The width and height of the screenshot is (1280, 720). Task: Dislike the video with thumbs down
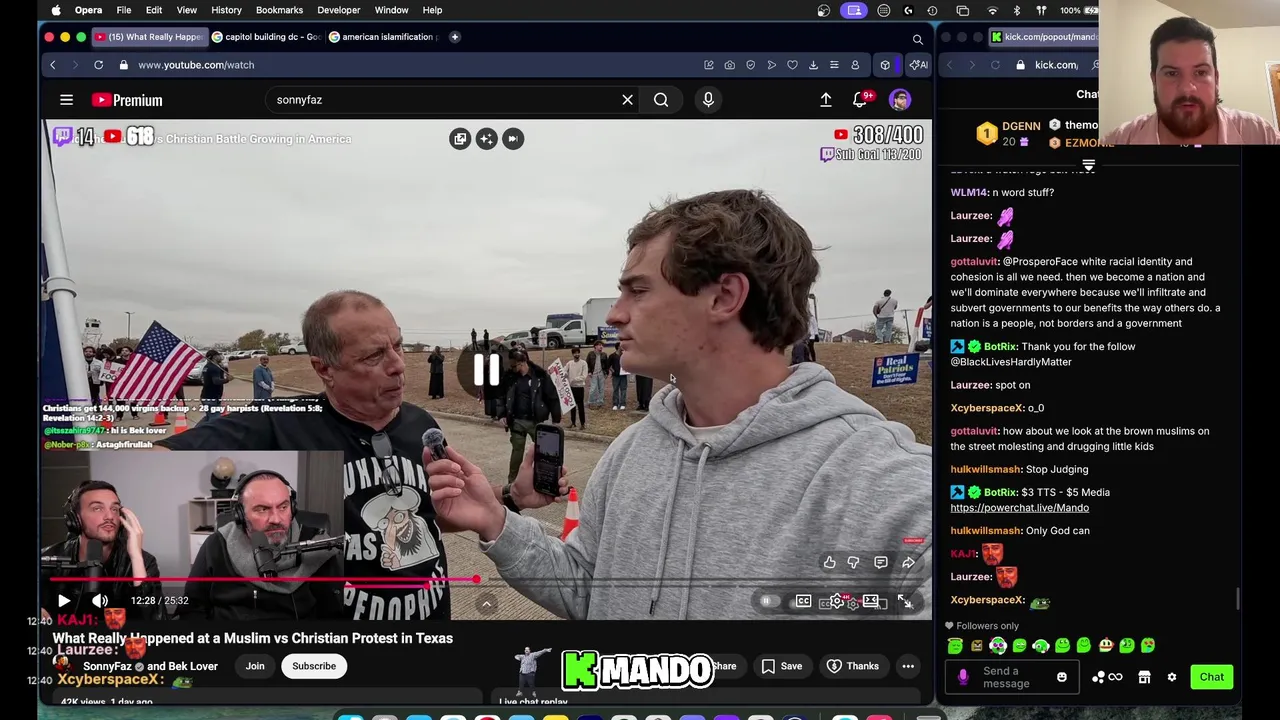pos(853,563)
